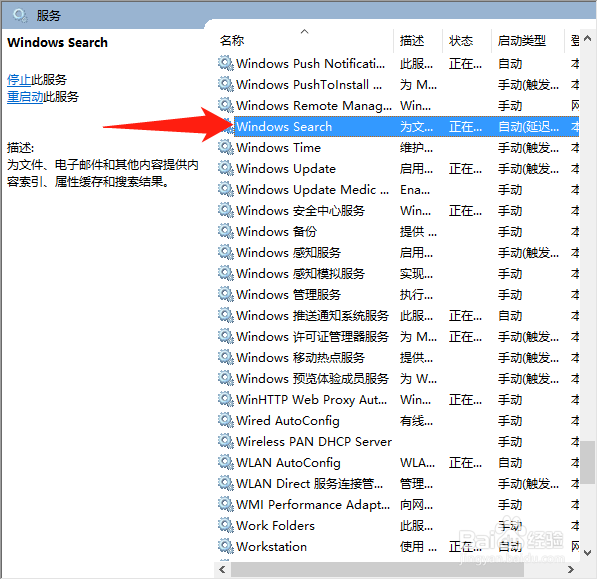Select the WLAN Direct 服务连接管... service name
Screen dimensions: 598x580
point(310,483)
